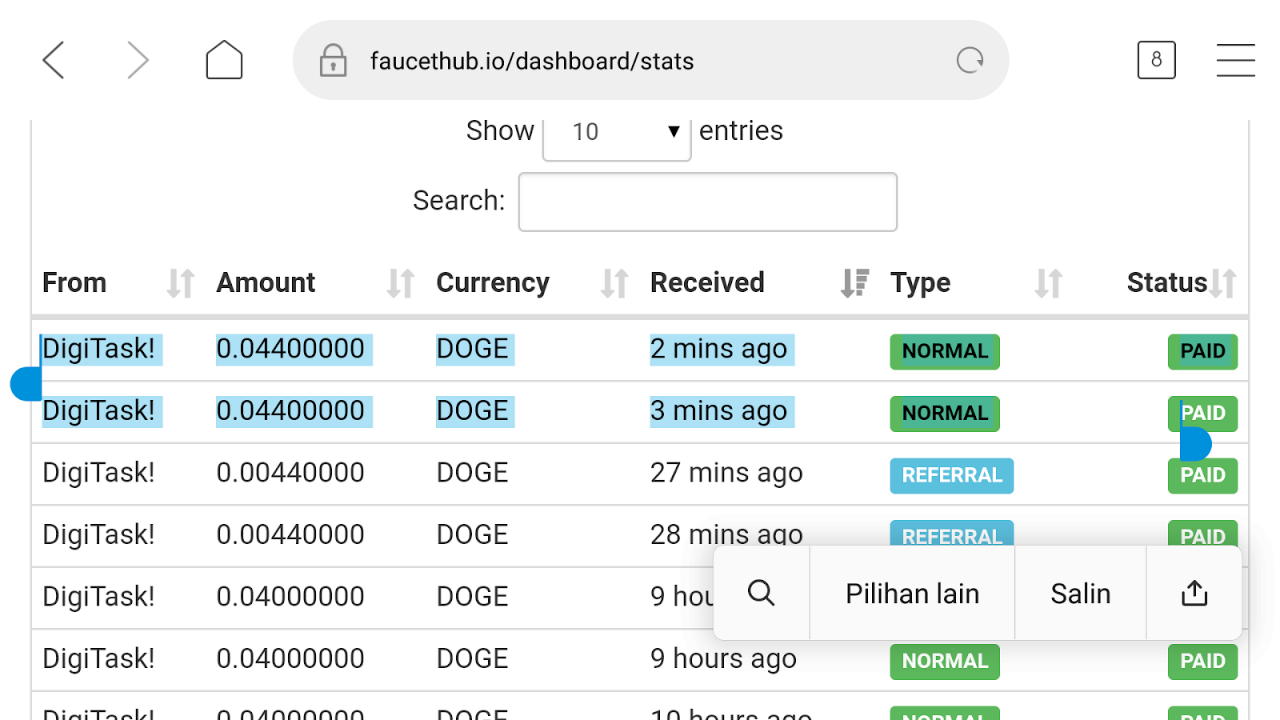Tap the Currency column header
This screenshot has height=720, width=1280.
point(493,283)
